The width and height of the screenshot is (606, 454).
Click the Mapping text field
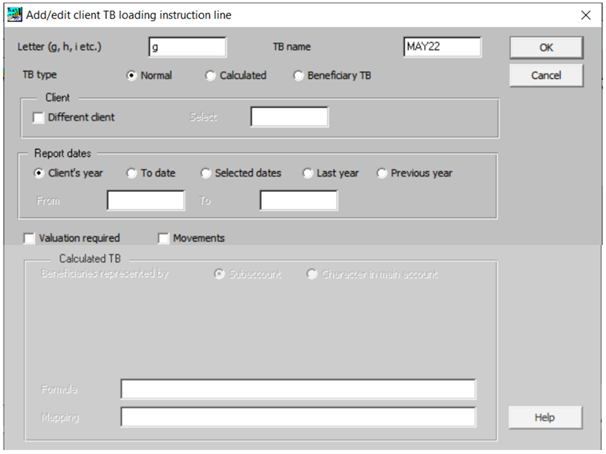[298, 417]
